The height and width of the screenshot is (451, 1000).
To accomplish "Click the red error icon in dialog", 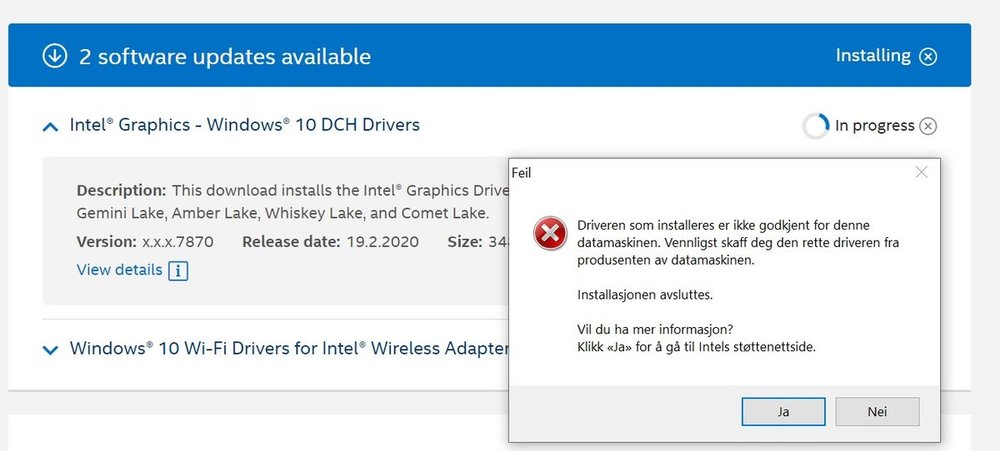I will [550, 233].
